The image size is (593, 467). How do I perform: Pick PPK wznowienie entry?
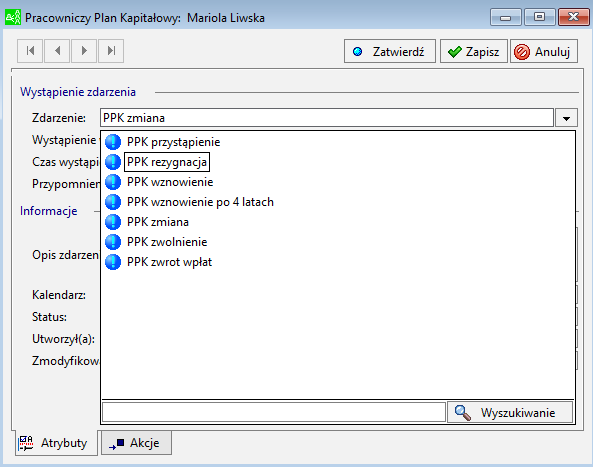(170, 182)
